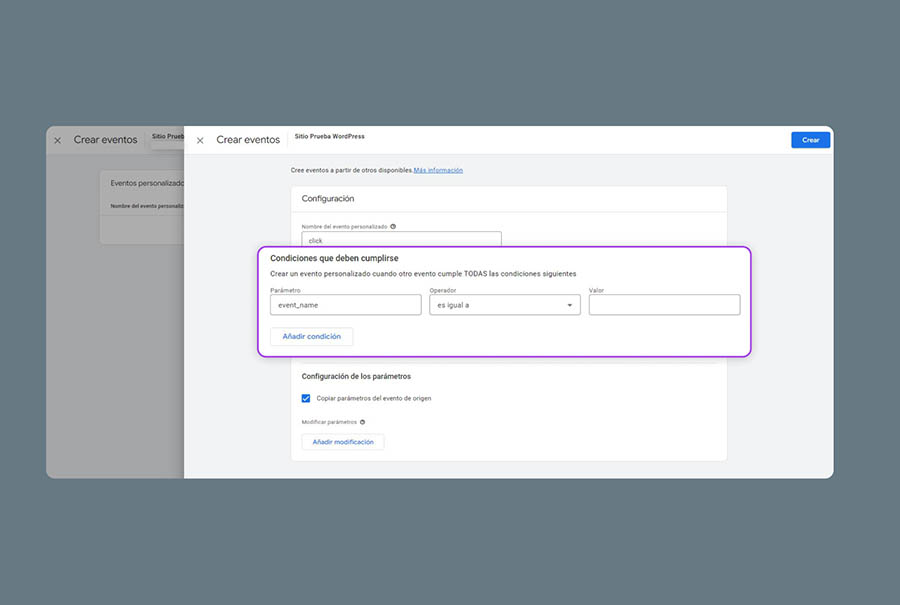Click the Operador dropdown arrow

569,305
